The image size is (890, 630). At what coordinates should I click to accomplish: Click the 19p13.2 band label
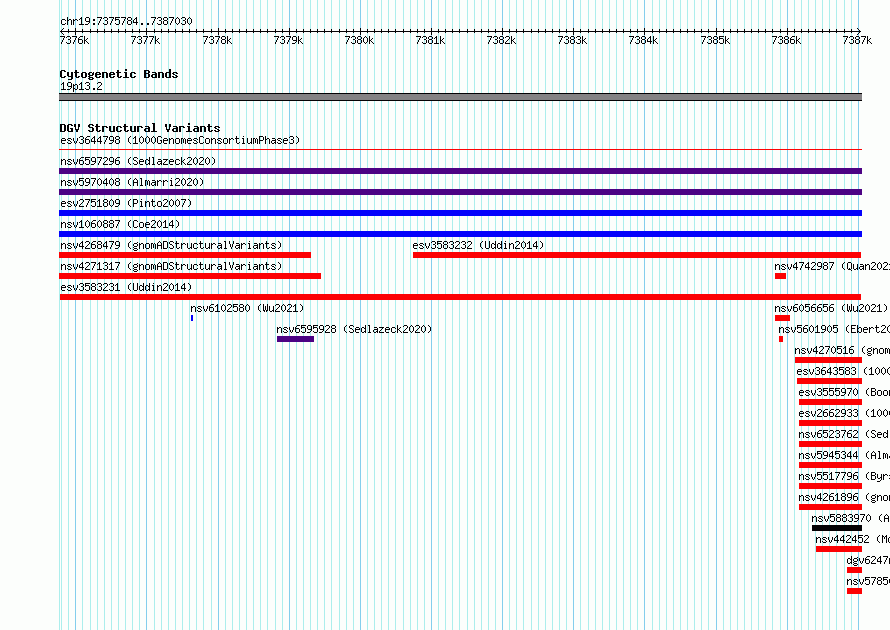[81, 86]
